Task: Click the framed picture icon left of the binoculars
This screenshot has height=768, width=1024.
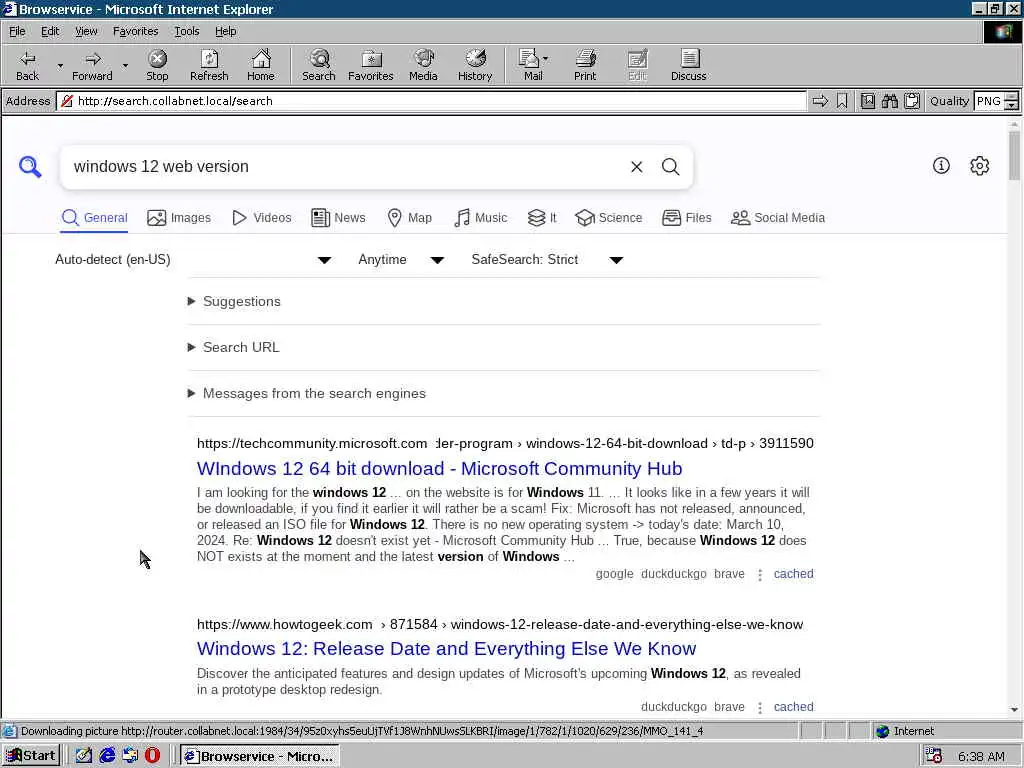Action: click(x=867, y=101)
